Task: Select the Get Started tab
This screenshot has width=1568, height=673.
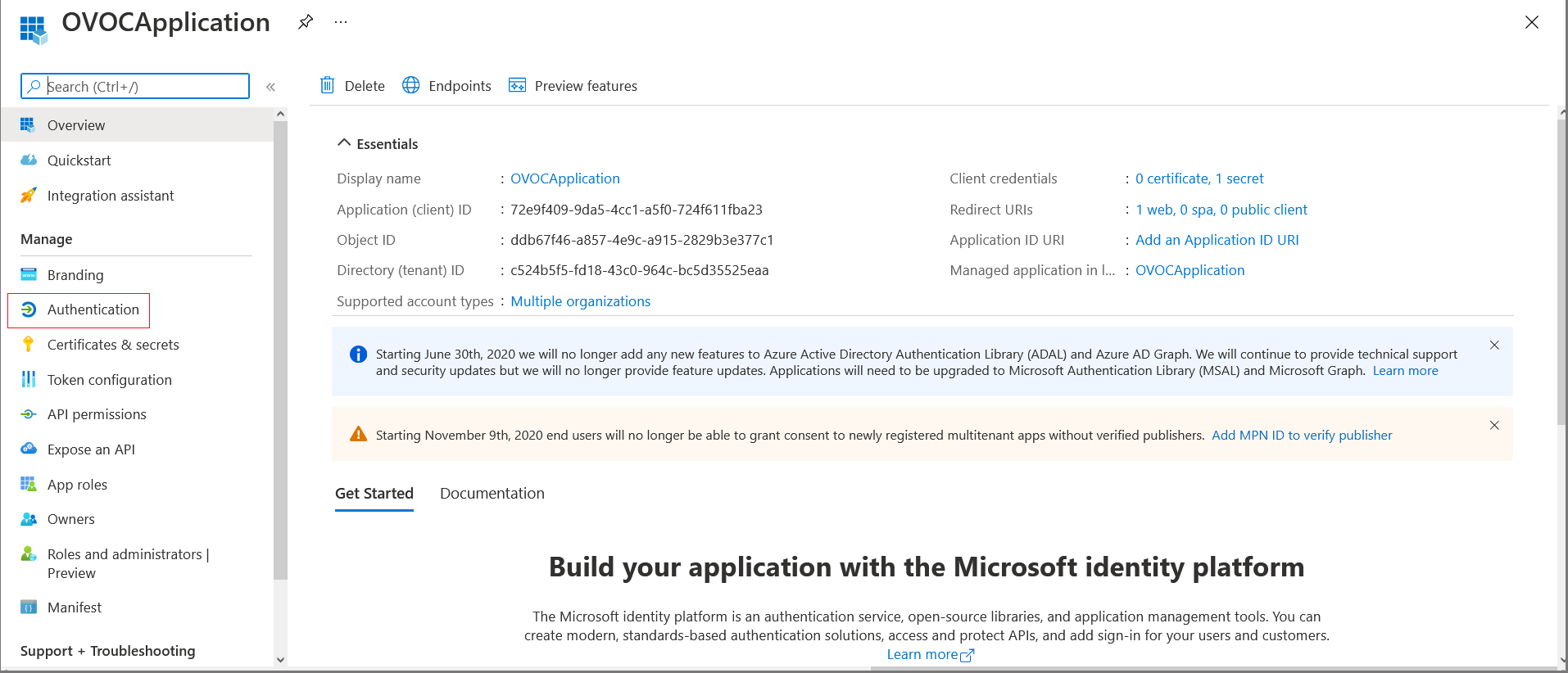Action: click(374, 494)
